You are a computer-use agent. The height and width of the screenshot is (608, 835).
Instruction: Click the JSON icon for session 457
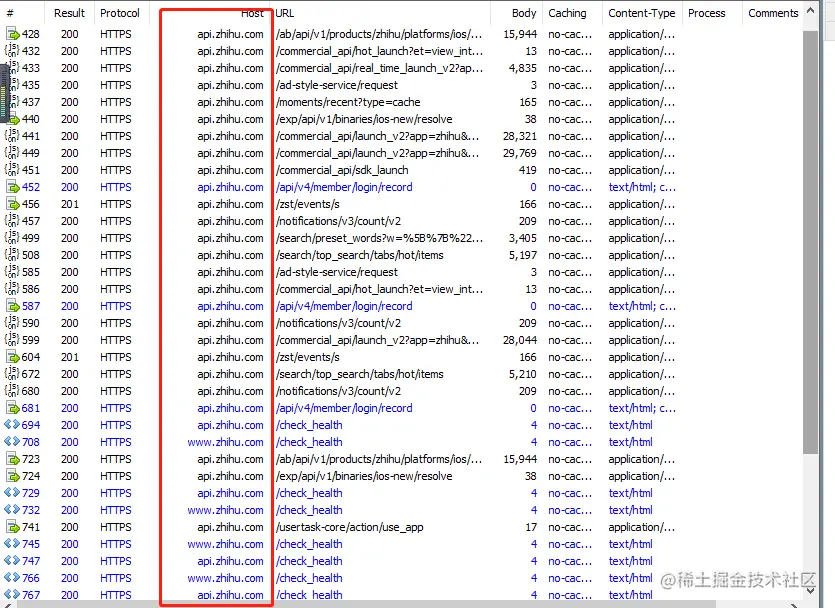click(x=12, y=221)
